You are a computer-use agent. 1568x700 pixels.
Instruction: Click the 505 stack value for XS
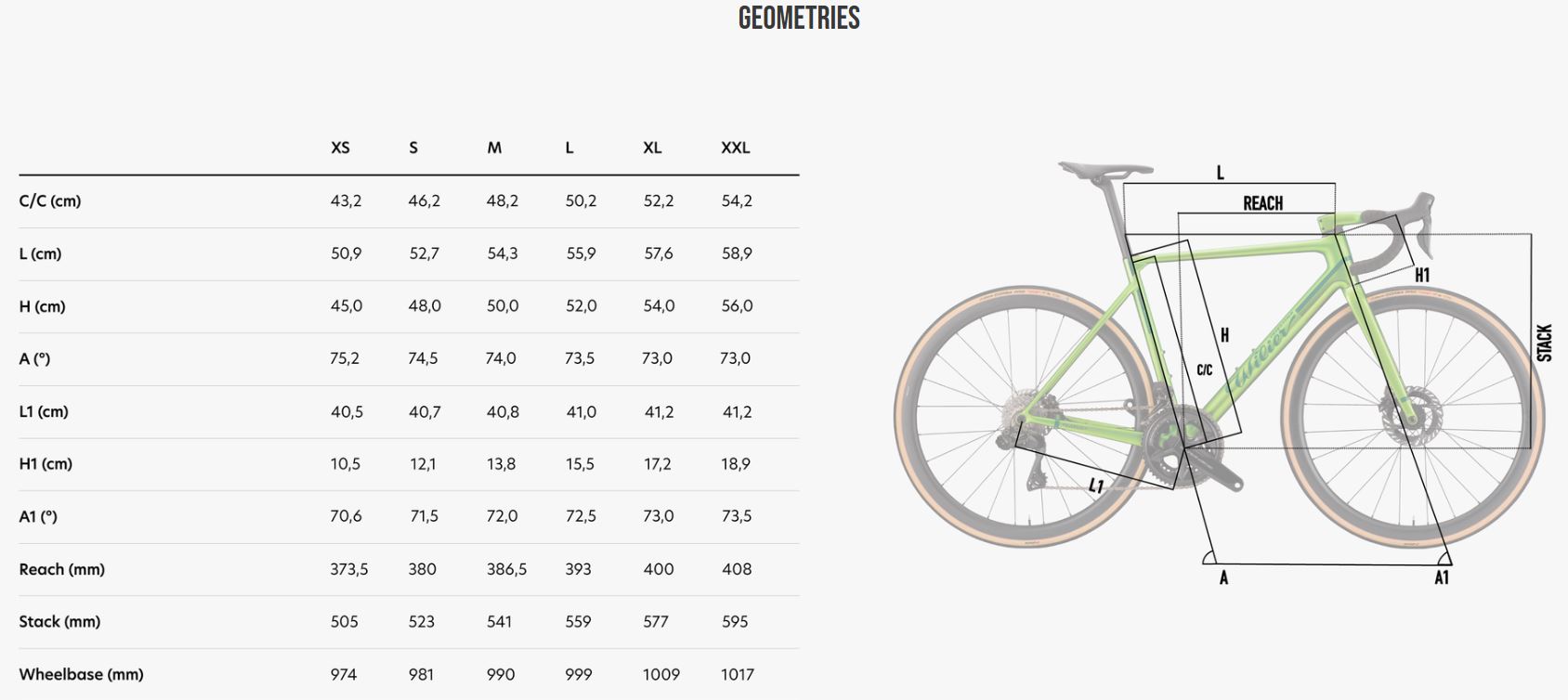pos(344,622)
